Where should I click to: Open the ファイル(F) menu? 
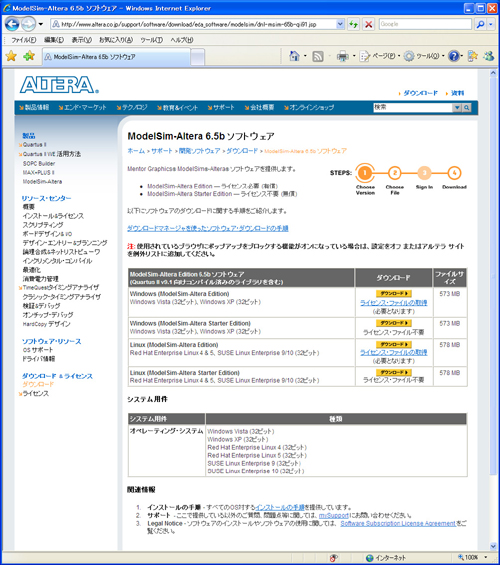[x=23, y=40]
